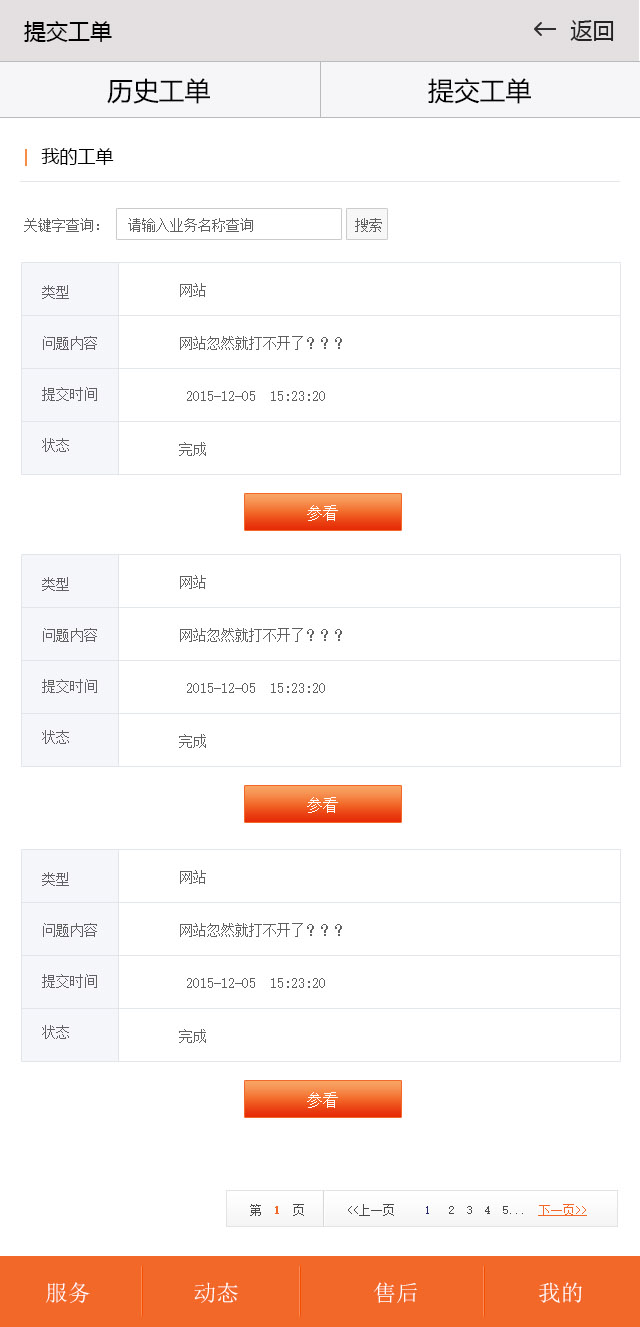Open the 服务 bottom navigation item
Image resolution: width=640 pixels, height=1327 pixels.
point(68,1292)
